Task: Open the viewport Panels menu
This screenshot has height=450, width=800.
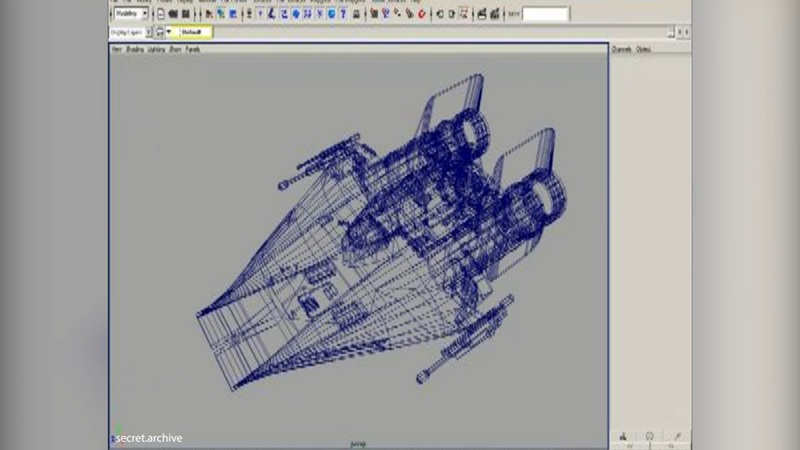Action: (192, 49)
